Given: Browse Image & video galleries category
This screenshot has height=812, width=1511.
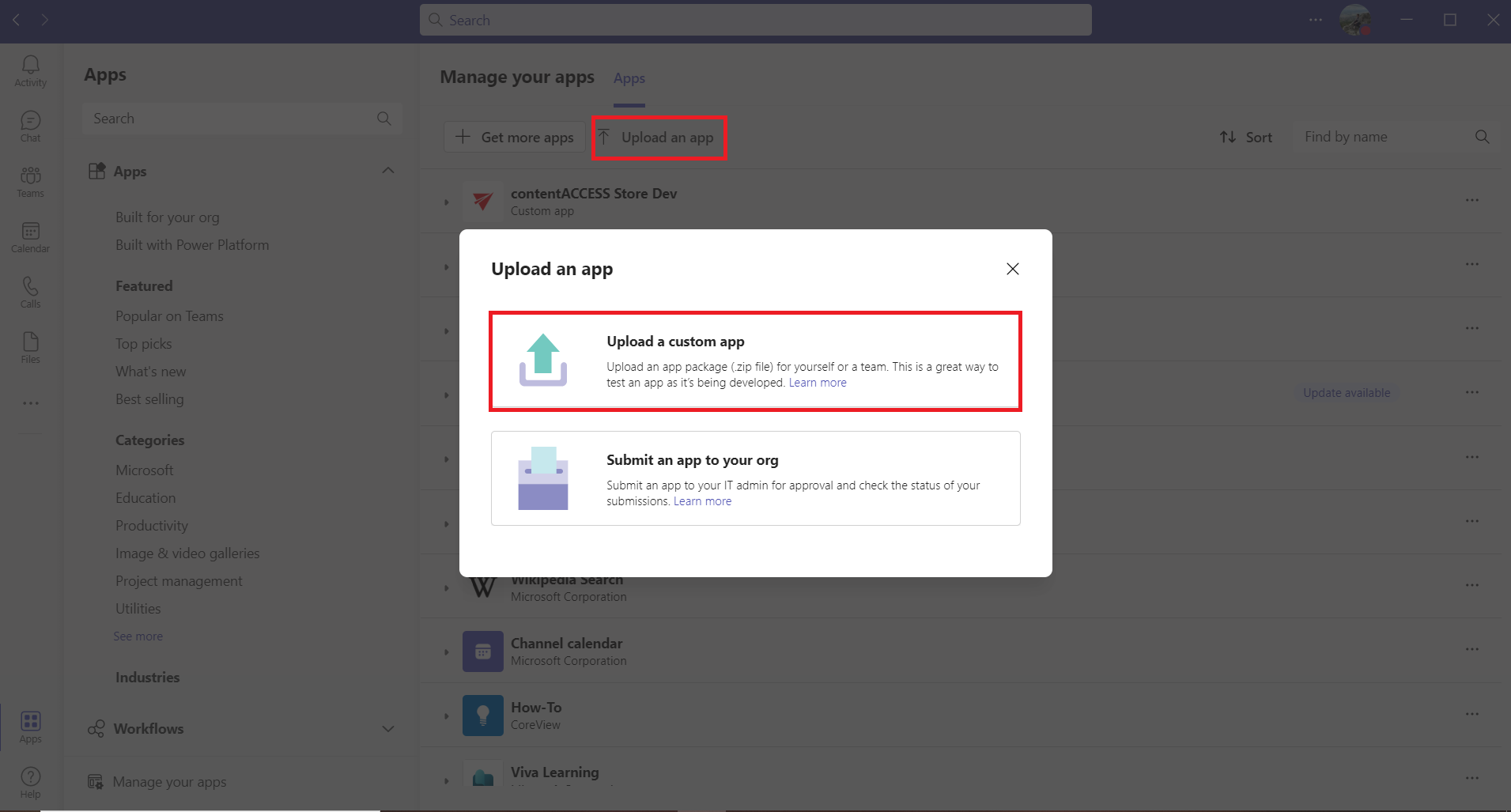Looking at the screenshot, I should point(187,553).
